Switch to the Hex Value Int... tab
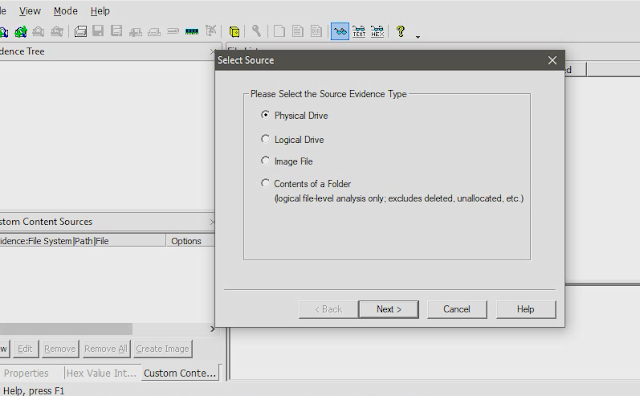 click(101, 373)
